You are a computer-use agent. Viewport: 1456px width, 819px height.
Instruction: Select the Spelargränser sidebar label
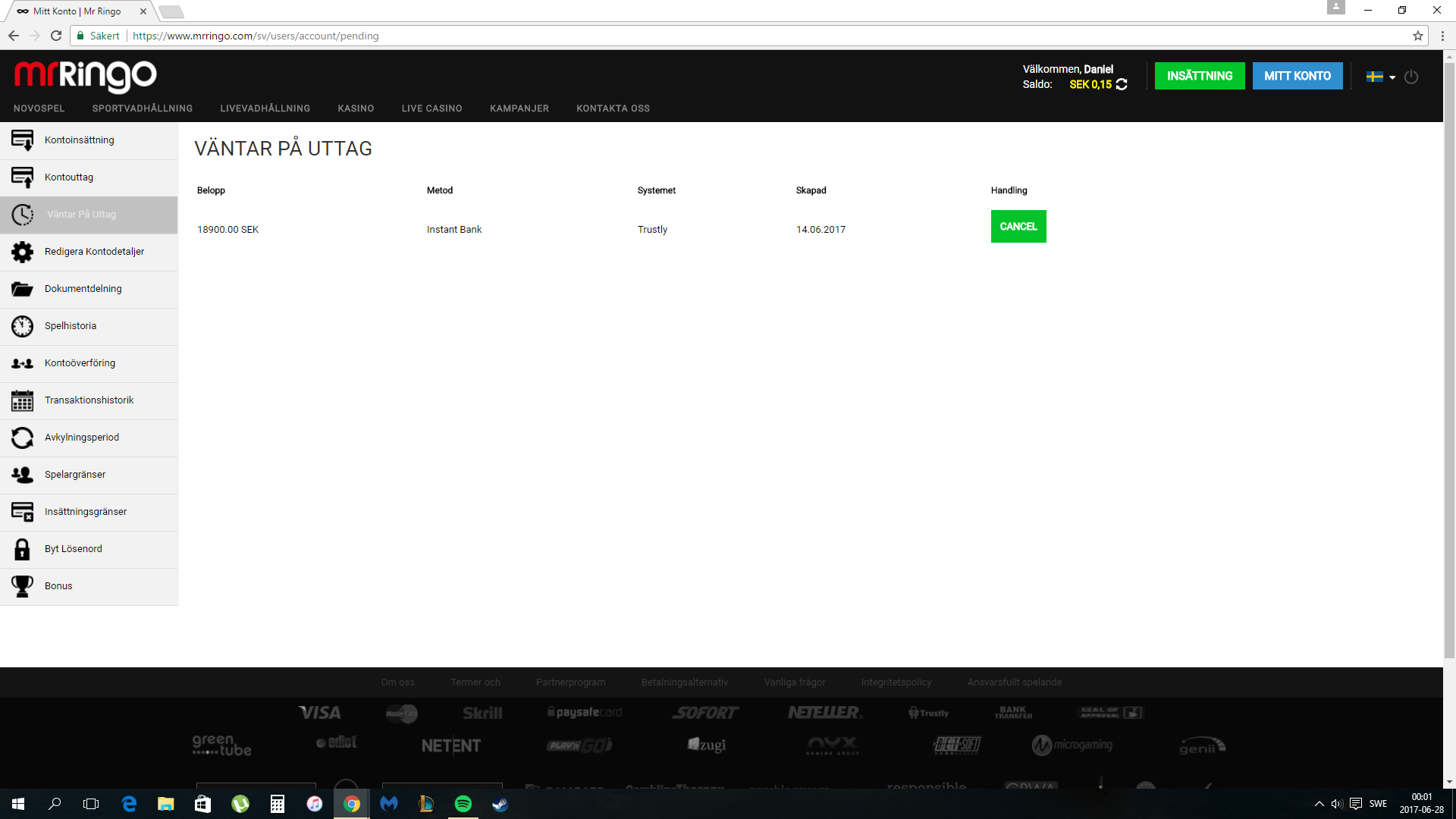(x=75, y=475)
